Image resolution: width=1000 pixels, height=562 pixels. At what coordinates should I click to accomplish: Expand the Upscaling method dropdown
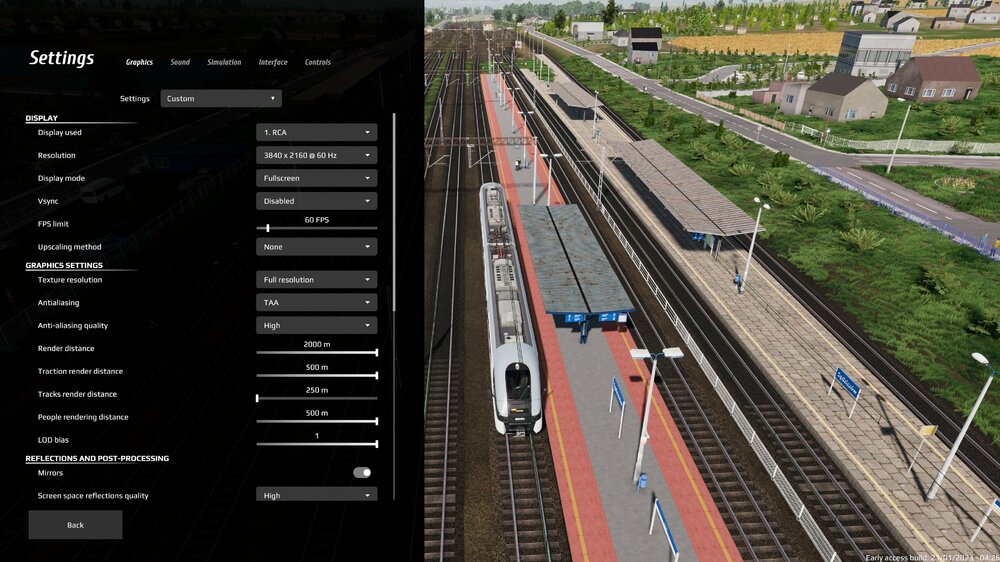pyautogui.click(x=316, y=247)
